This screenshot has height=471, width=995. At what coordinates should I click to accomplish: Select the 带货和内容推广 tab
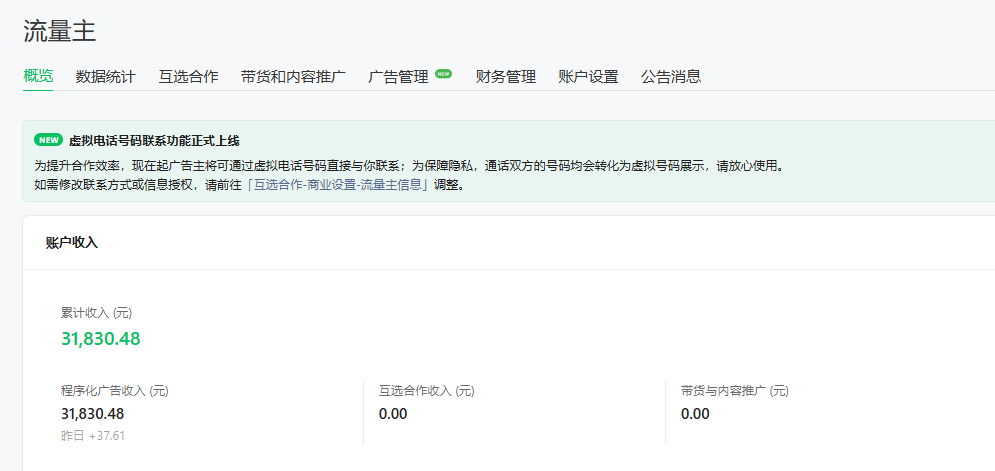293,76
